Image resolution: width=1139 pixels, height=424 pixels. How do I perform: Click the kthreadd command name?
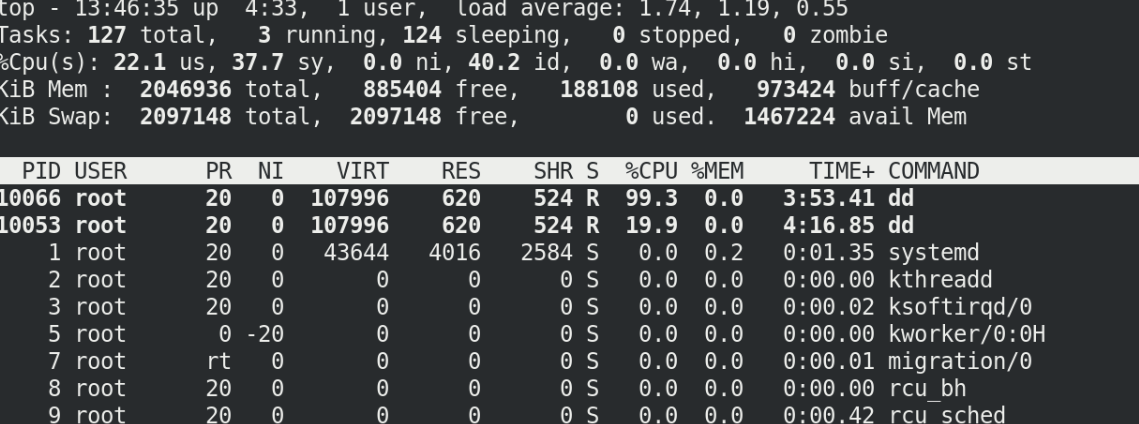(x=940, y=280)
